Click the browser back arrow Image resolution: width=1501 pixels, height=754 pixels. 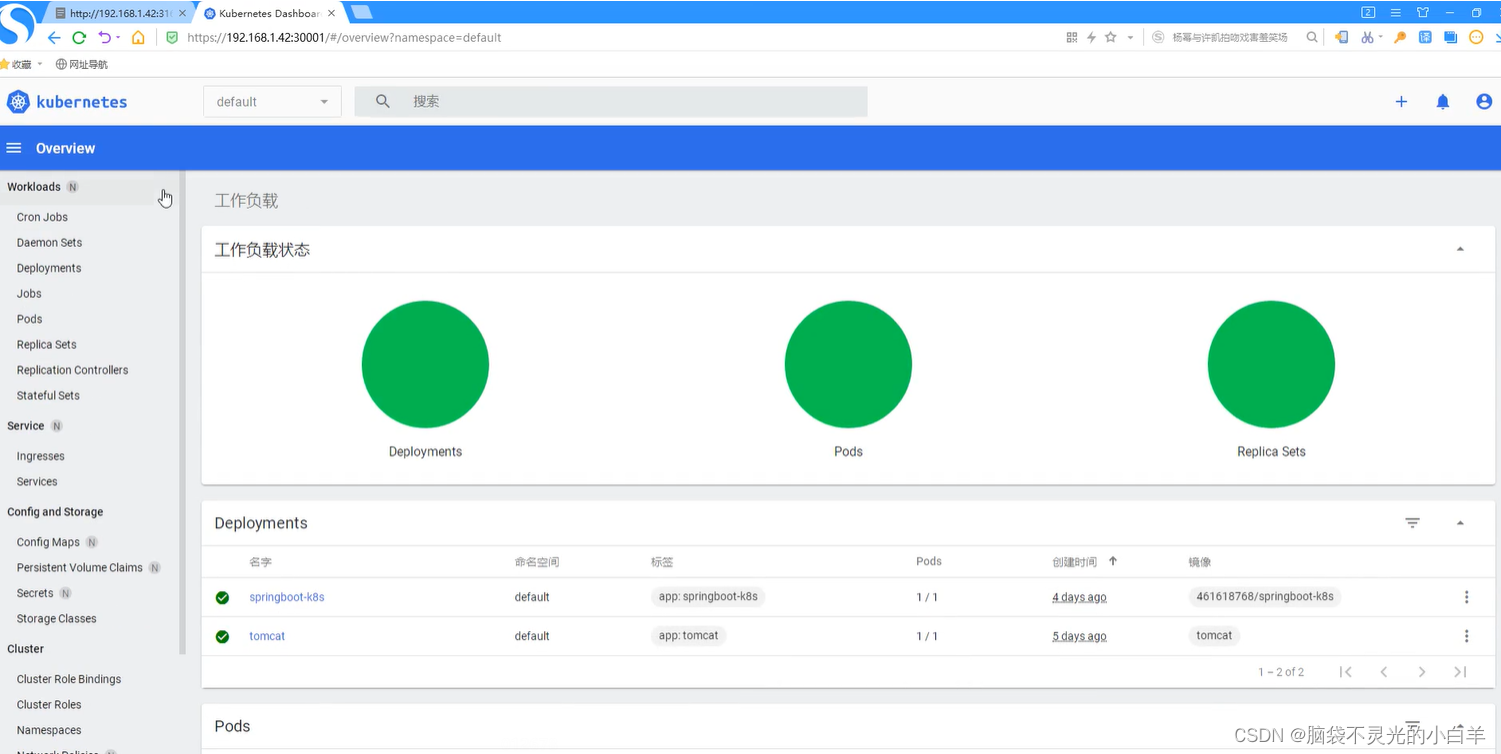pos(54,37)
